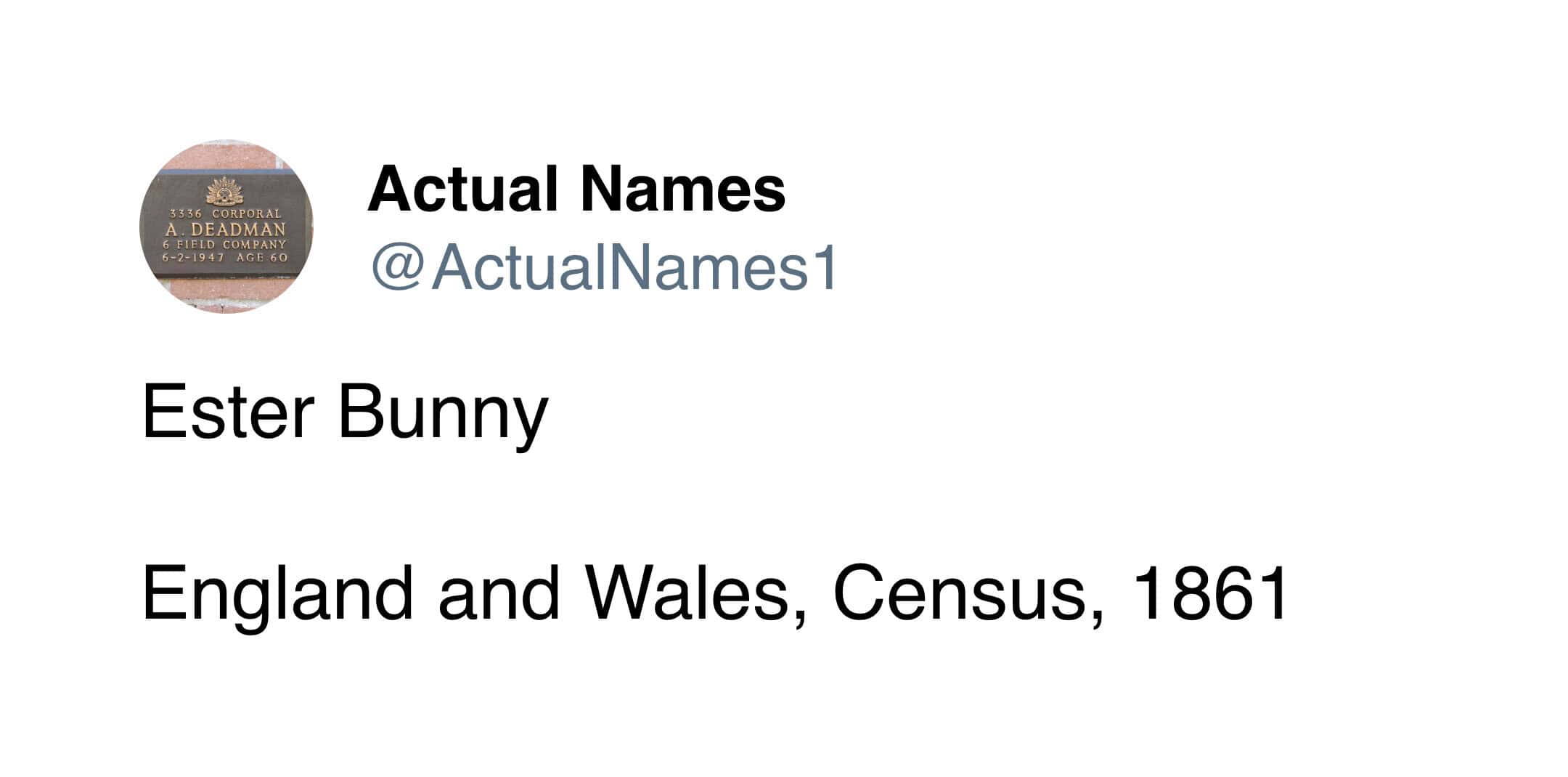Click the word "Census" in the tweet
The width and height of the screenshot is (1568, 777).
[x=966, y=593]
